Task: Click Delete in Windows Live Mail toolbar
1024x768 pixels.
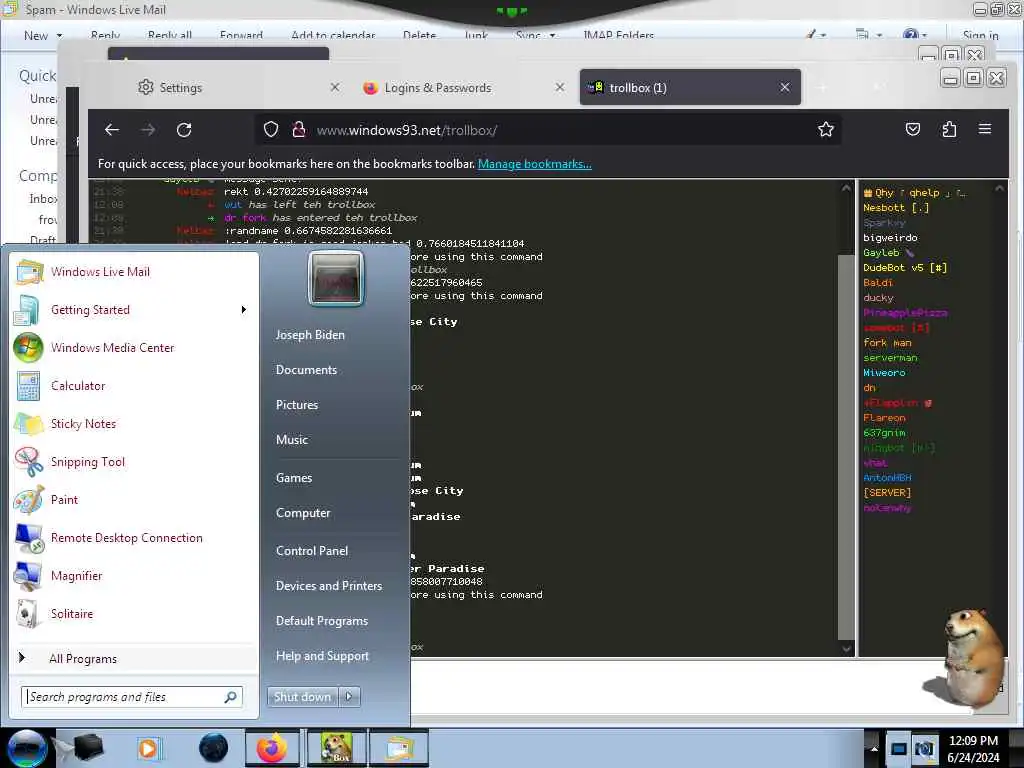Action: (419, 36)
